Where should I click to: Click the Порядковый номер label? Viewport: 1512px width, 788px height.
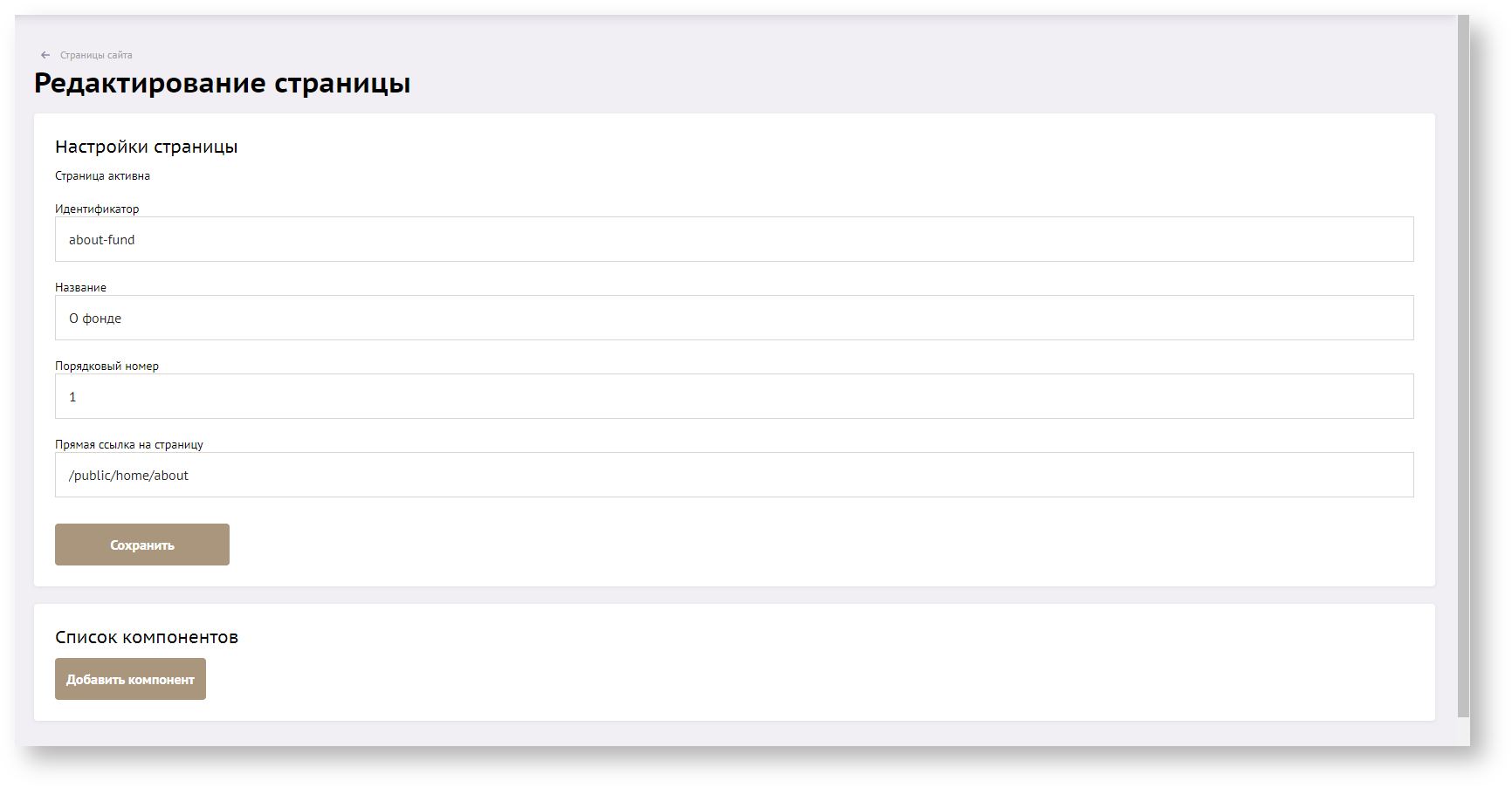107,367
